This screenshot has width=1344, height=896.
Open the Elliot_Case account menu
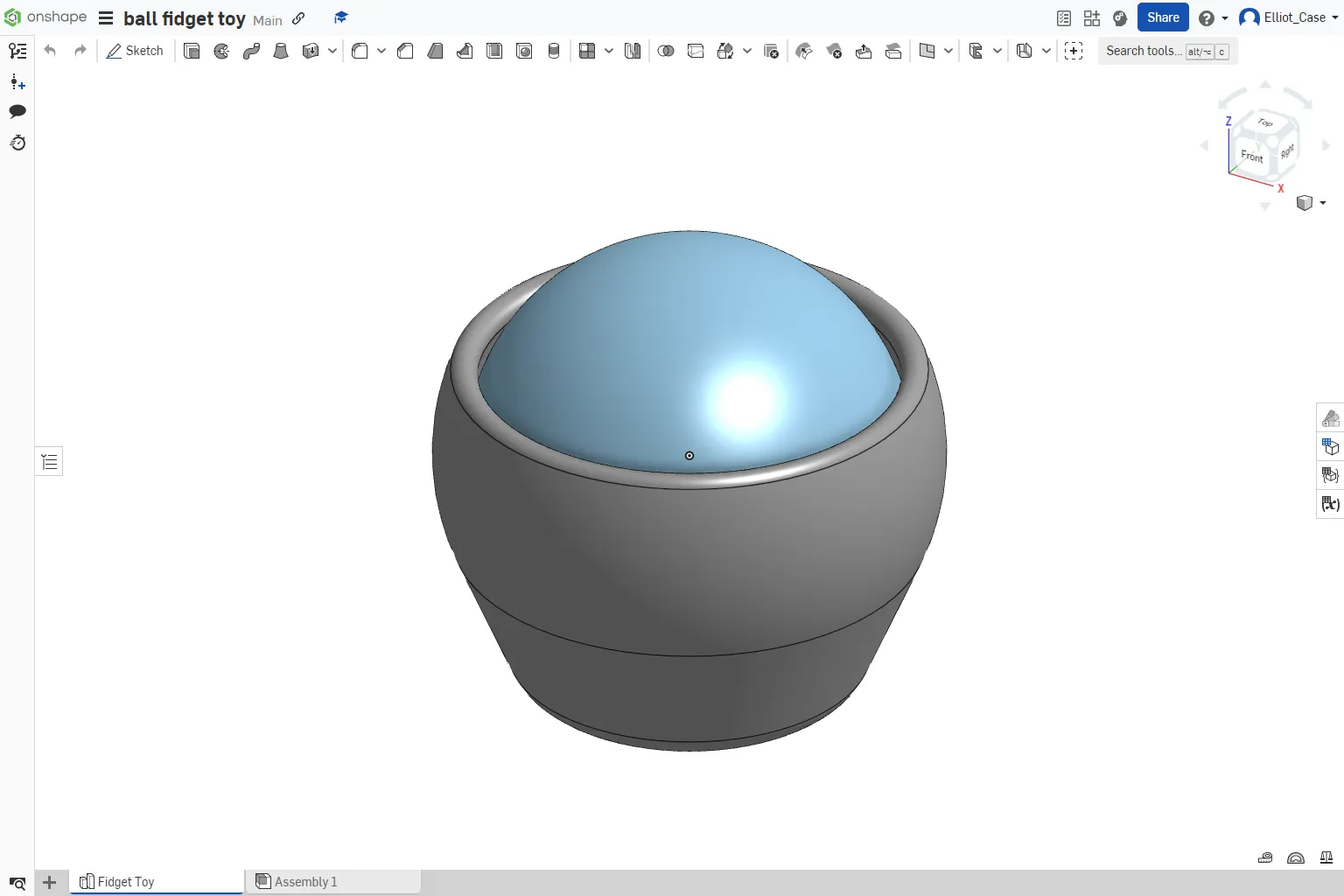pos(1291,17)
